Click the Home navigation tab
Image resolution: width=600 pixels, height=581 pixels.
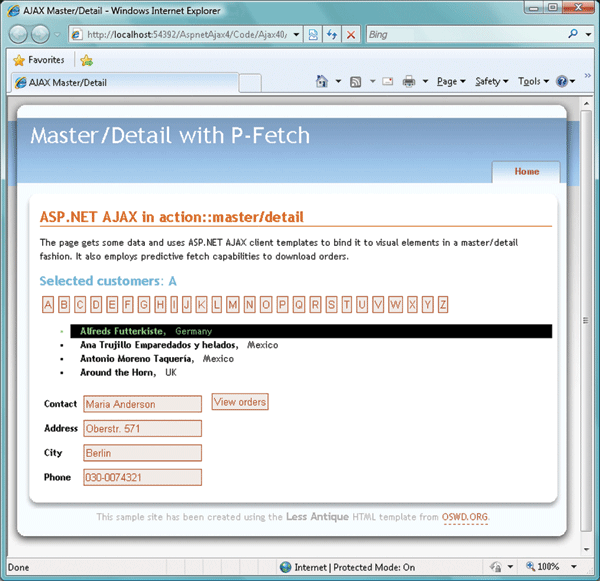click(527, 171)
